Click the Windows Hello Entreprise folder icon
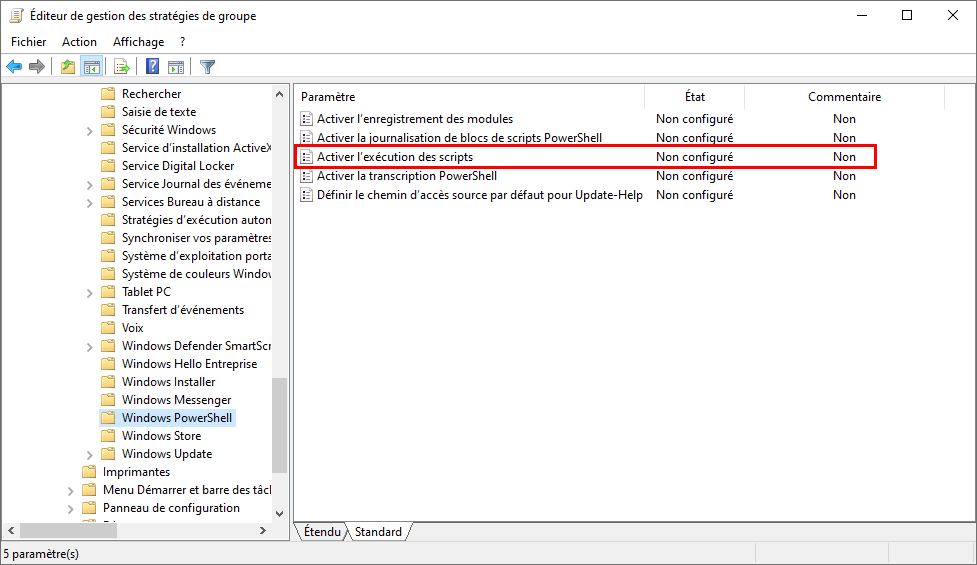The width and height of the screenshot is (977, 565). tap(108, 364)
